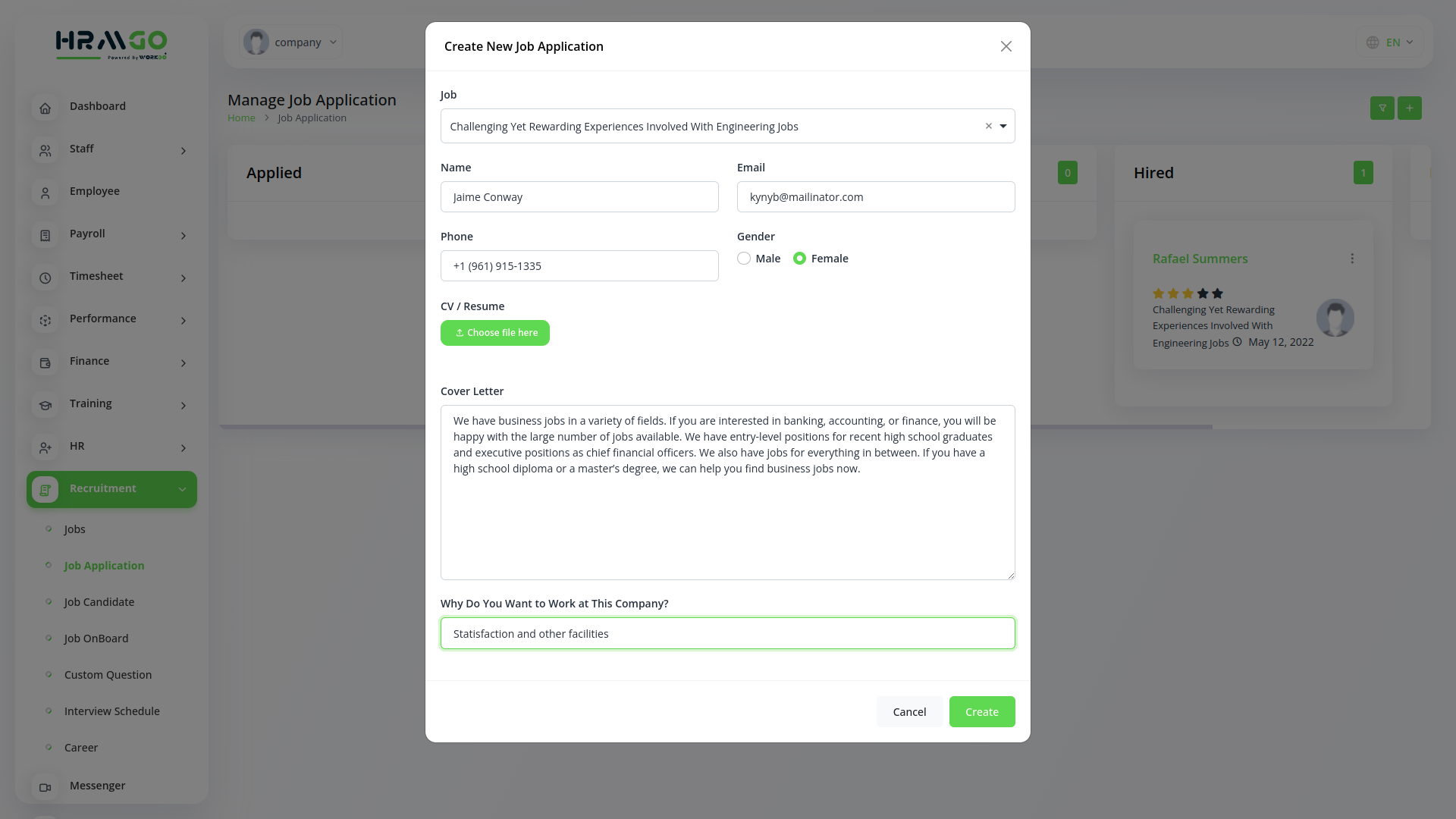Click the Create button
Viewport: 1456px width, 819px height.
[x=981, y=711]
